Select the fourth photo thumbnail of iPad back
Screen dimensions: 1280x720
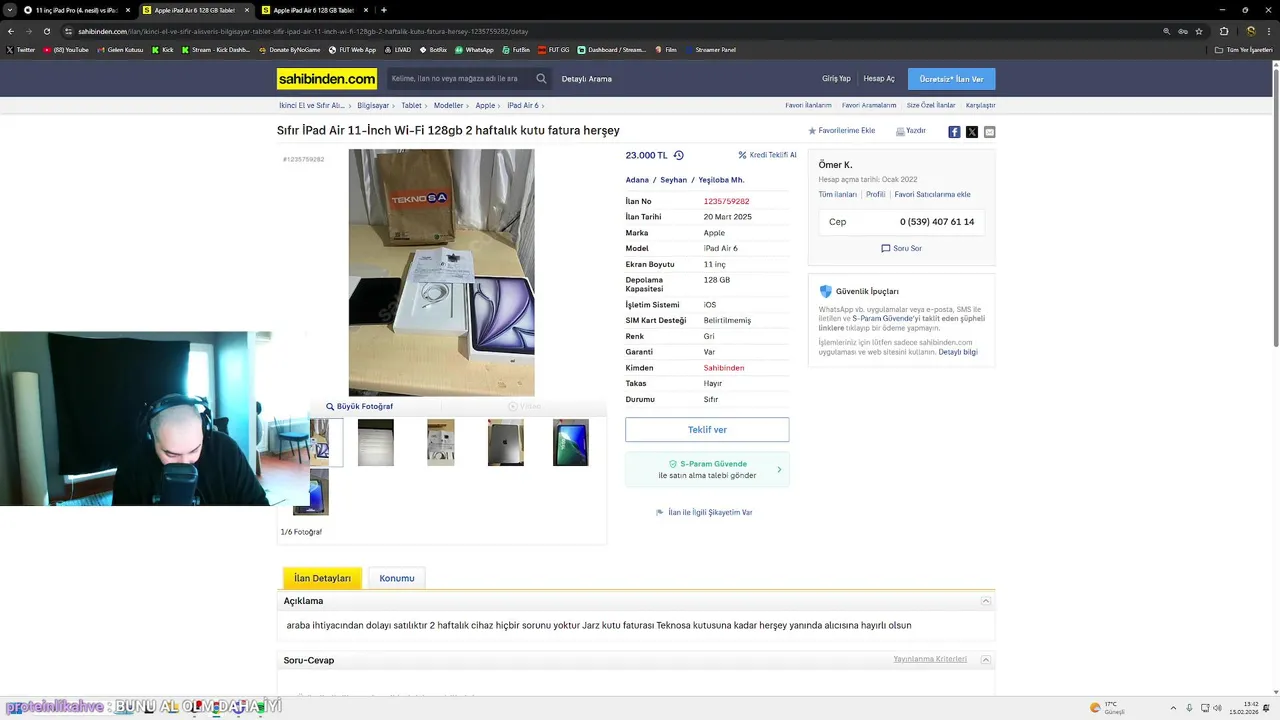506,442
